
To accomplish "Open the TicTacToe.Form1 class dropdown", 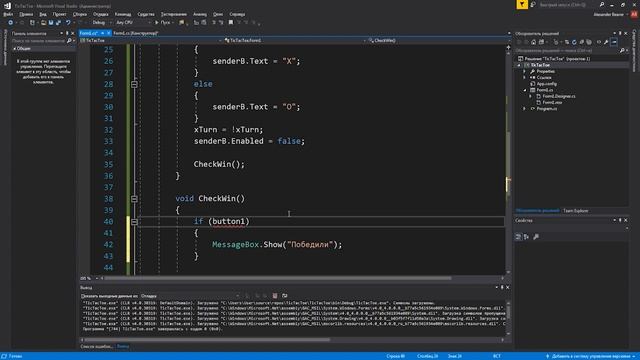I will coord(295,40).
